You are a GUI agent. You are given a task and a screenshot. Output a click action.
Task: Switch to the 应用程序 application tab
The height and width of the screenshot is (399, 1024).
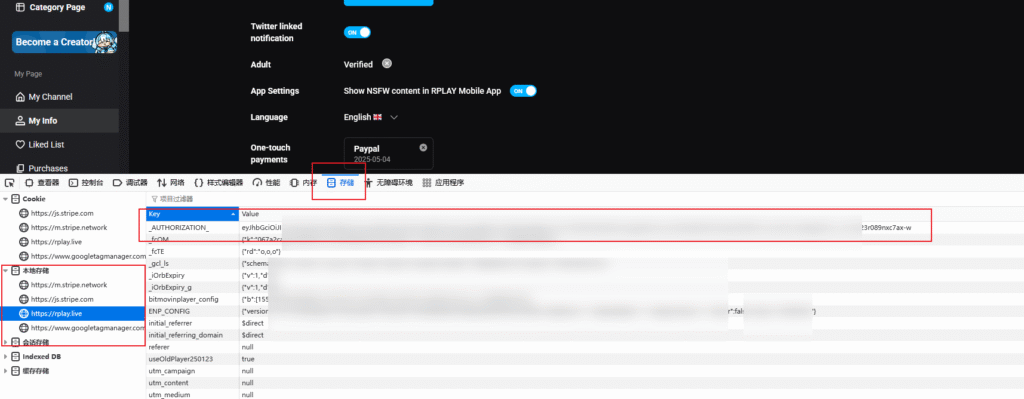point(443,183)
